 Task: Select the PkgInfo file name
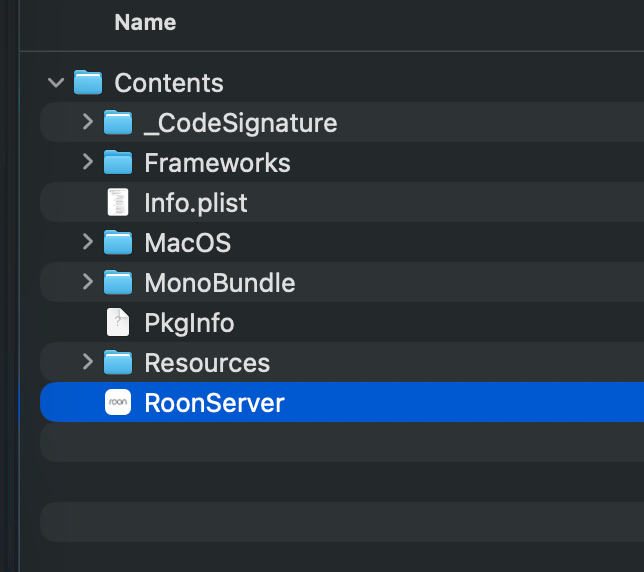pos(189,323)
